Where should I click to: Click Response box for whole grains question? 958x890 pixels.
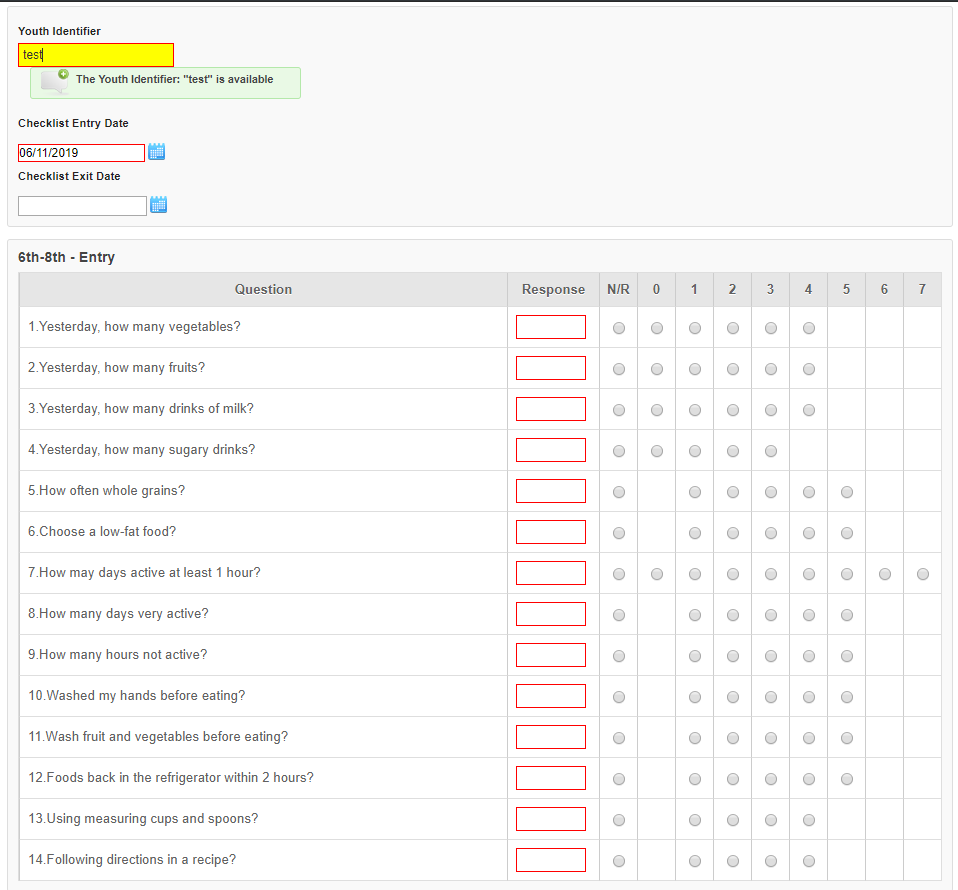pos(550,491)
